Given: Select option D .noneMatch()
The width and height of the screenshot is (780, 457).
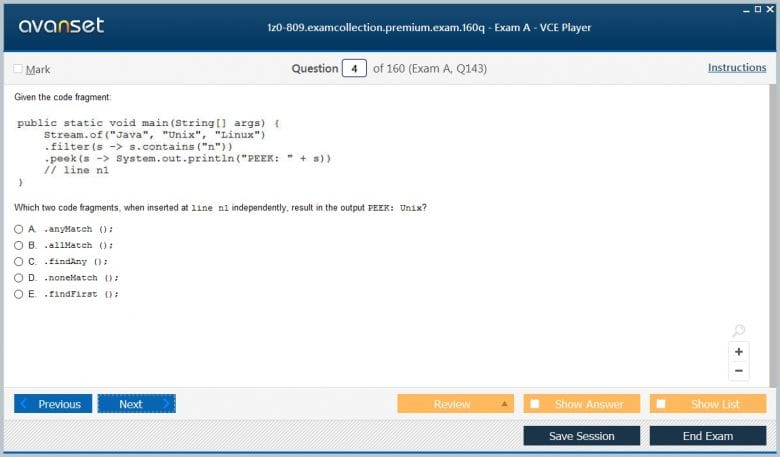Looking at the screenshot, I should pos(18,278).
